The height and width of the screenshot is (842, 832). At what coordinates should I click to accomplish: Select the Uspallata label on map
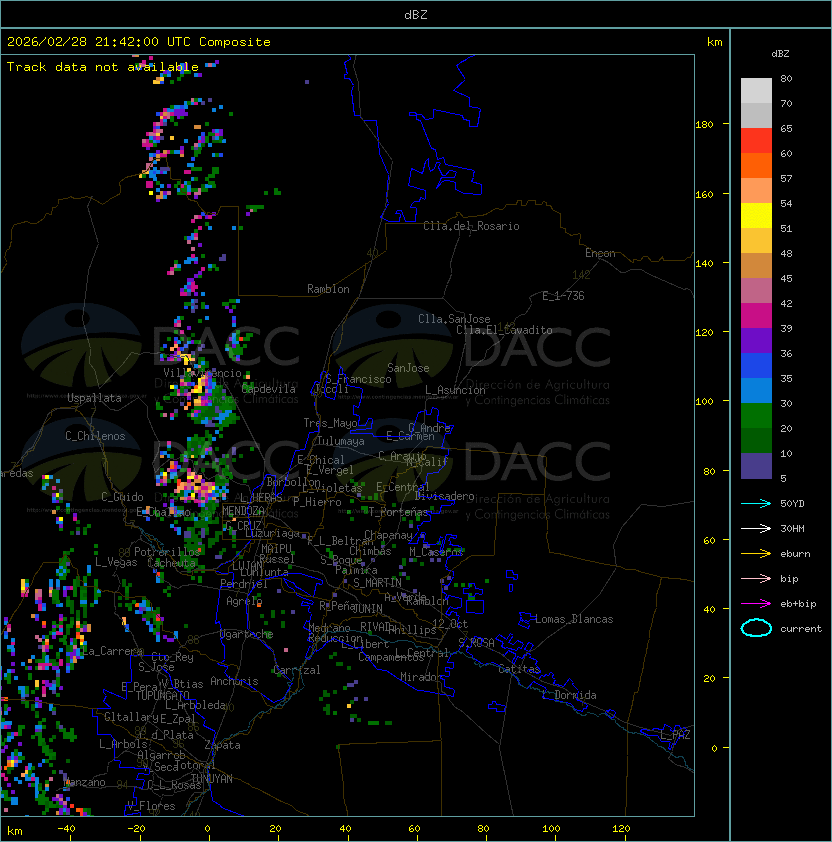(94, 398)
